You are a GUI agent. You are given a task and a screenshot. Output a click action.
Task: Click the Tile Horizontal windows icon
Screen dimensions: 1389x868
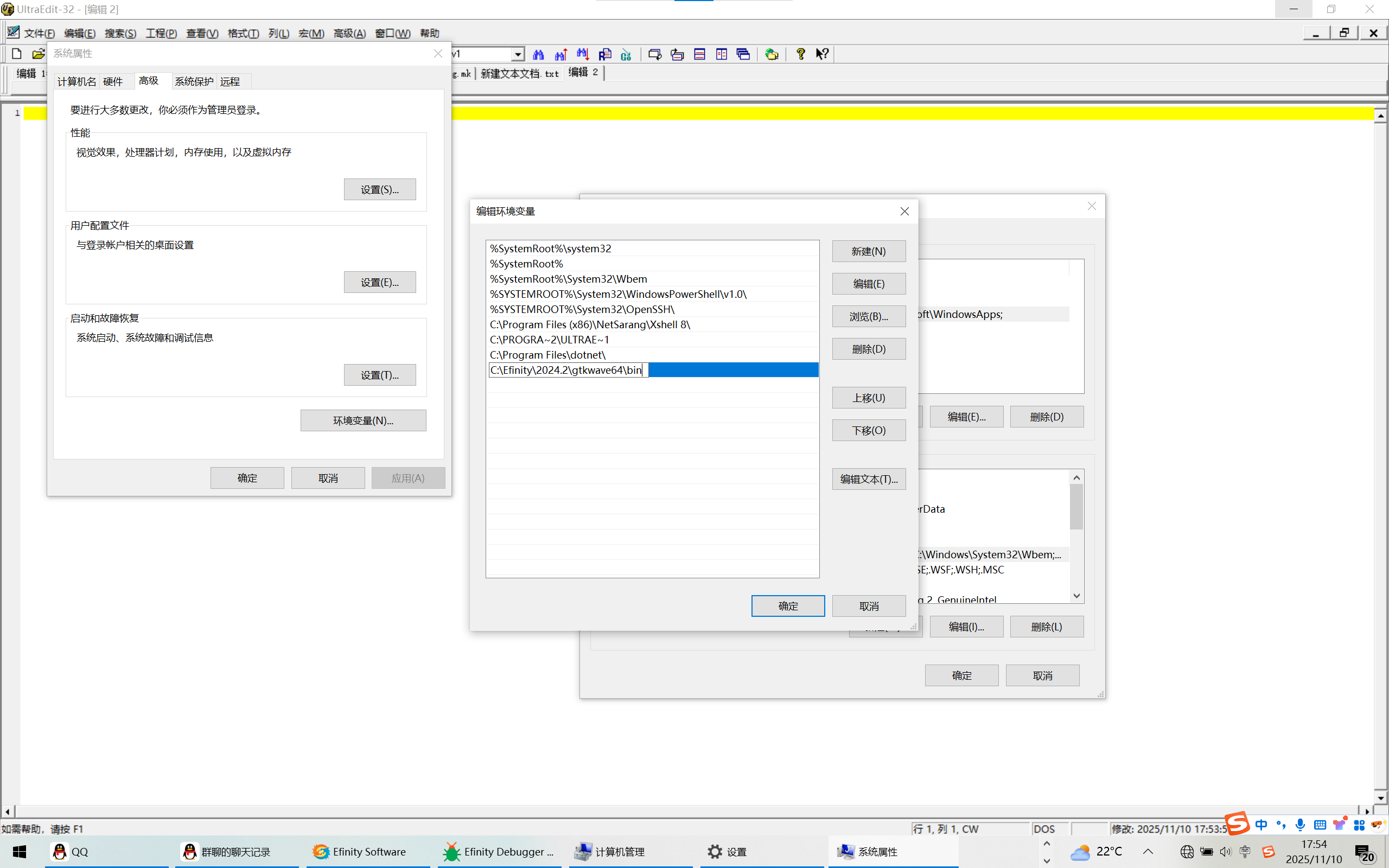699,54
